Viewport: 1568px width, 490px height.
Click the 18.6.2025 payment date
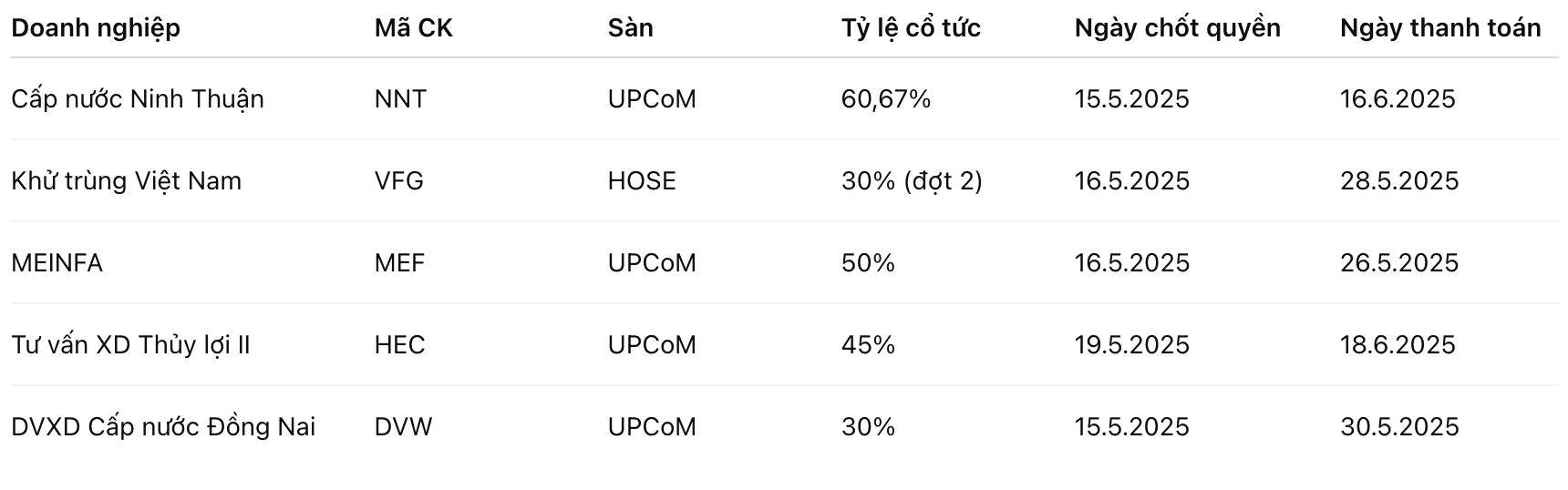tap(1398, 344)
